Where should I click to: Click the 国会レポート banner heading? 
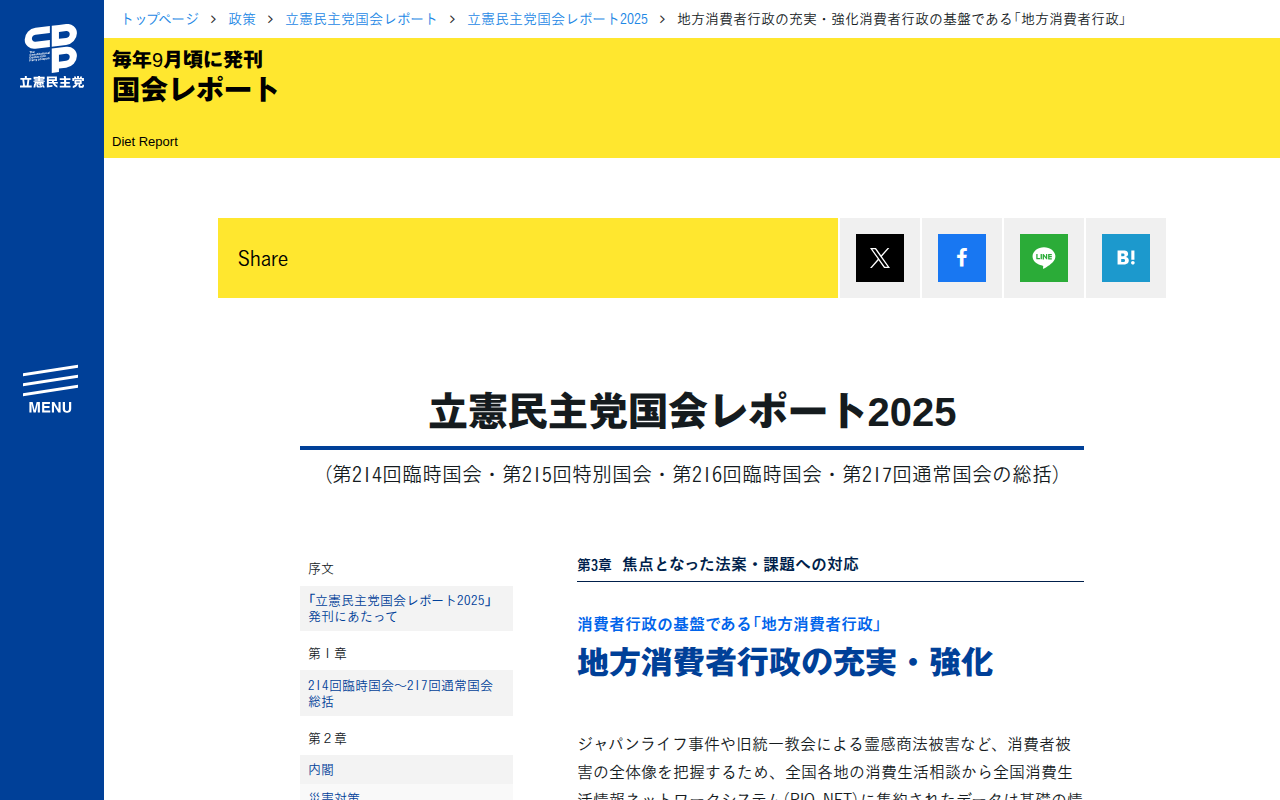tap(196, 89)
